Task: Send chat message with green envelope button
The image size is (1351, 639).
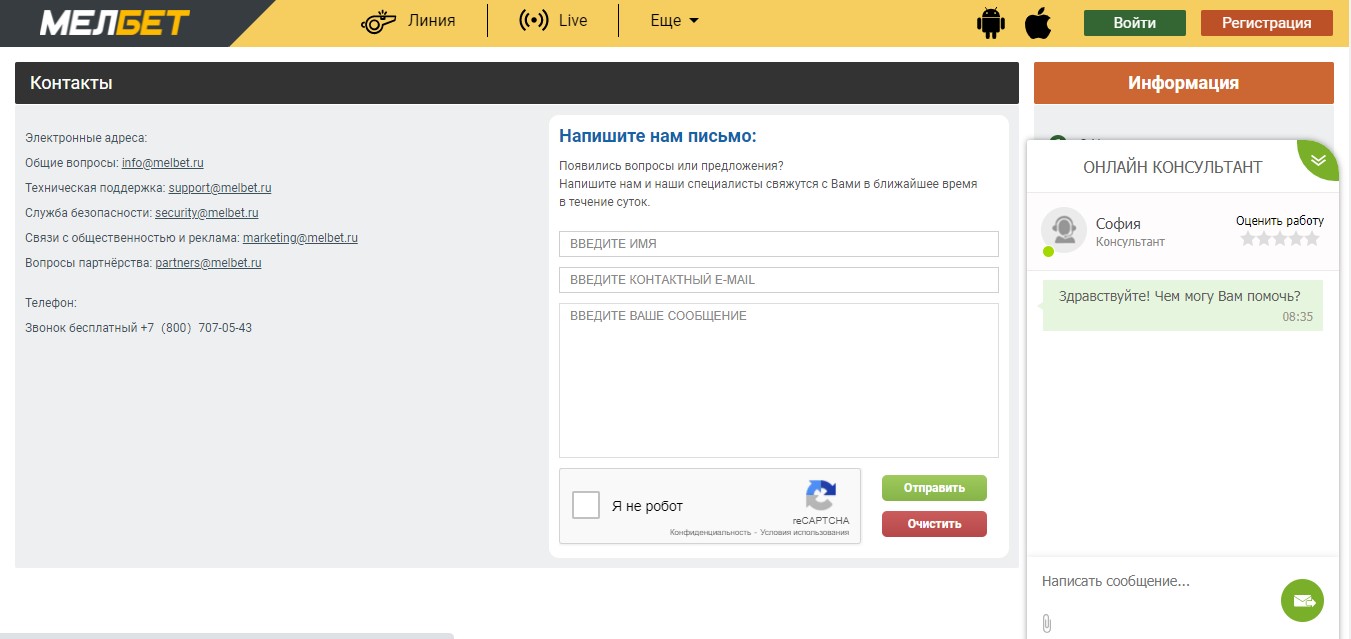Action: coord(1302,600)
